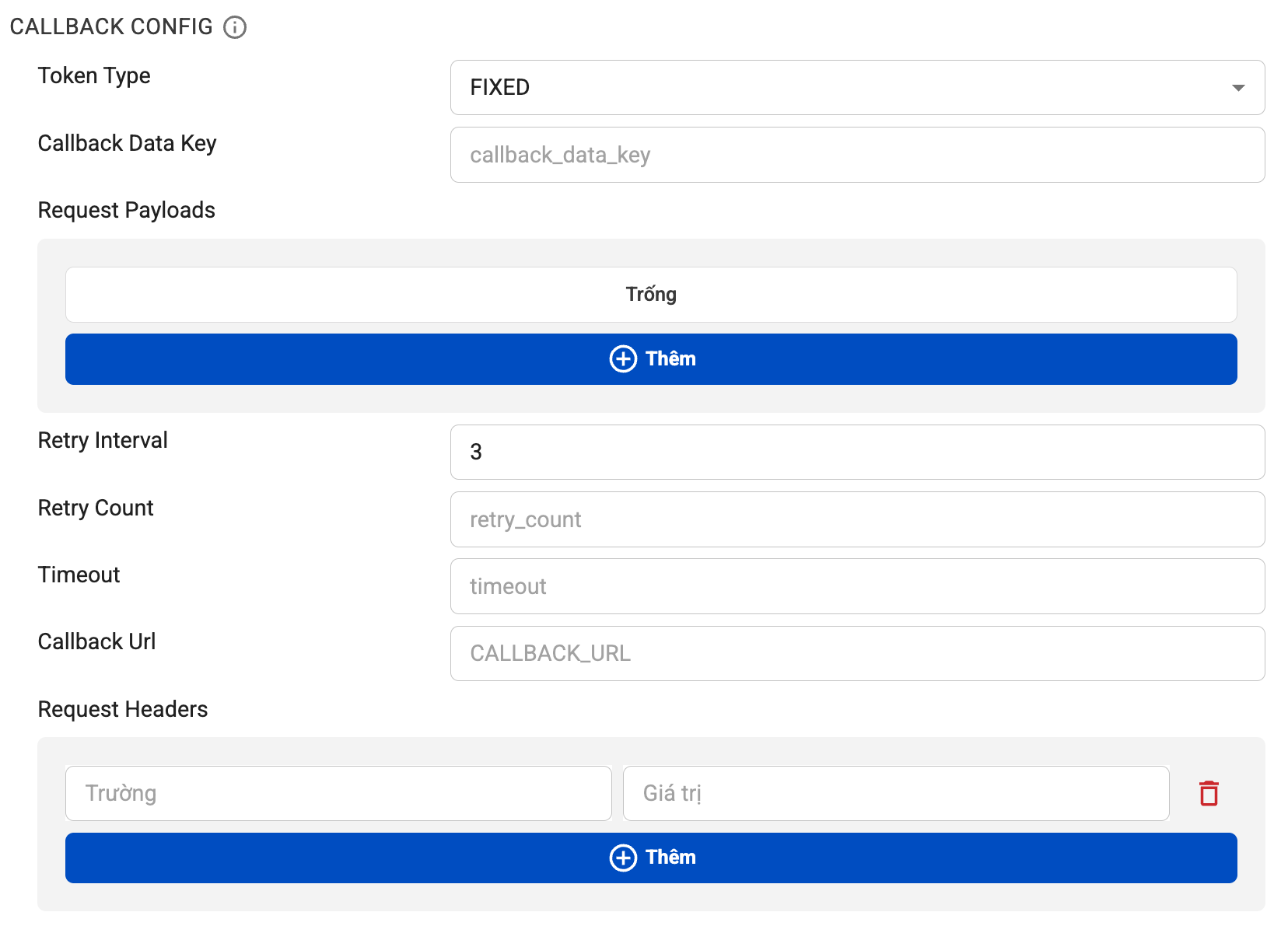This screenshot has height=933, width=1288.
Task: Click the retry_count input field
Action: click(857, 519)
